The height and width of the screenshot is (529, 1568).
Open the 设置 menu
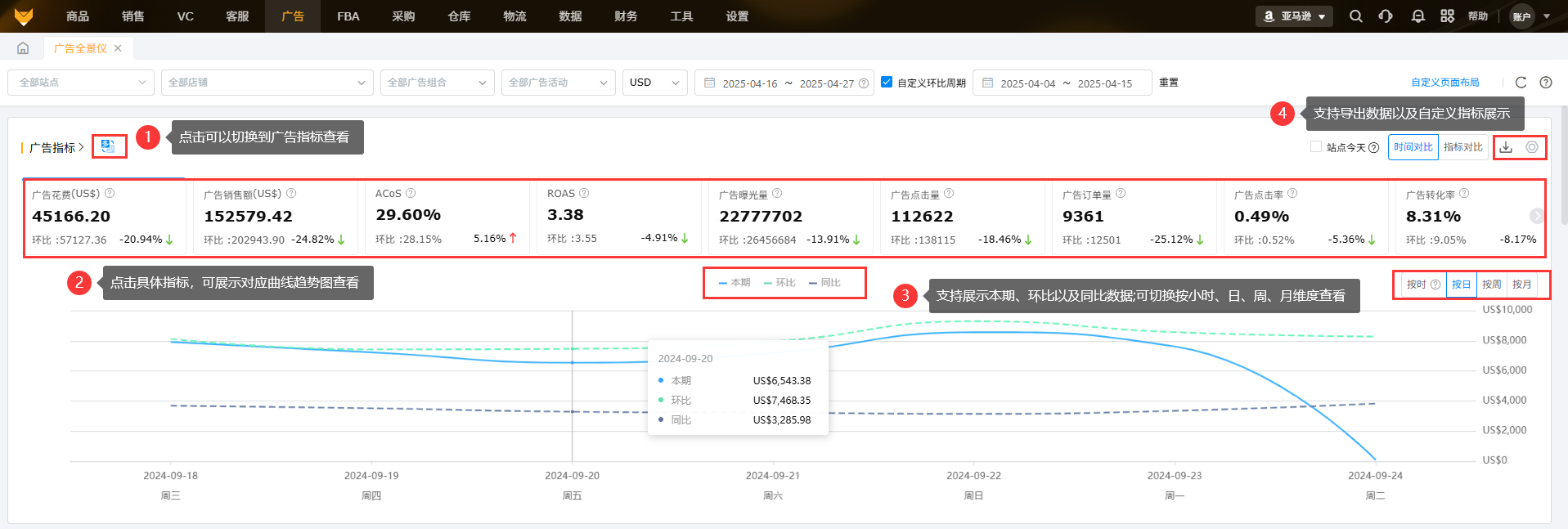(737, 16)
